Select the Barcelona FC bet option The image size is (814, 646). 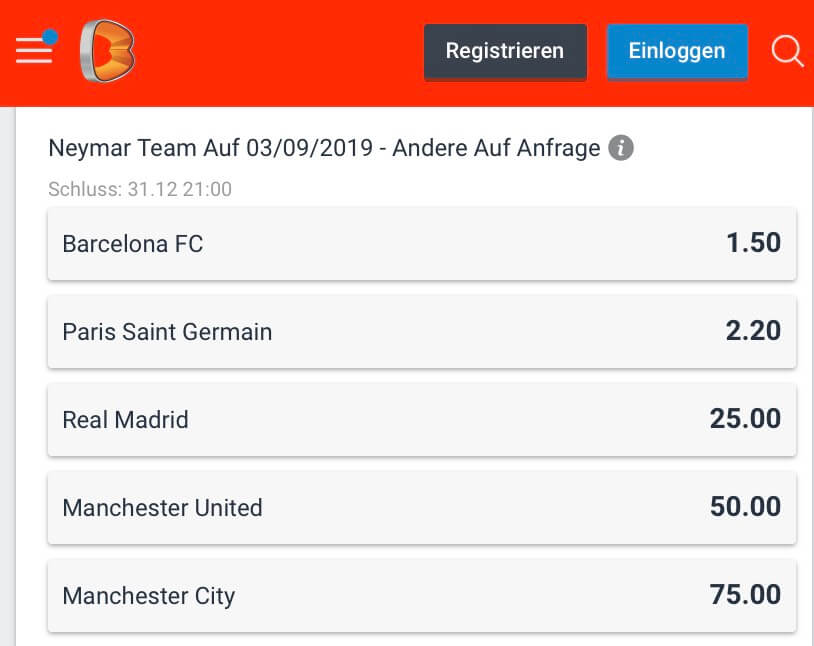click(422, 244)
